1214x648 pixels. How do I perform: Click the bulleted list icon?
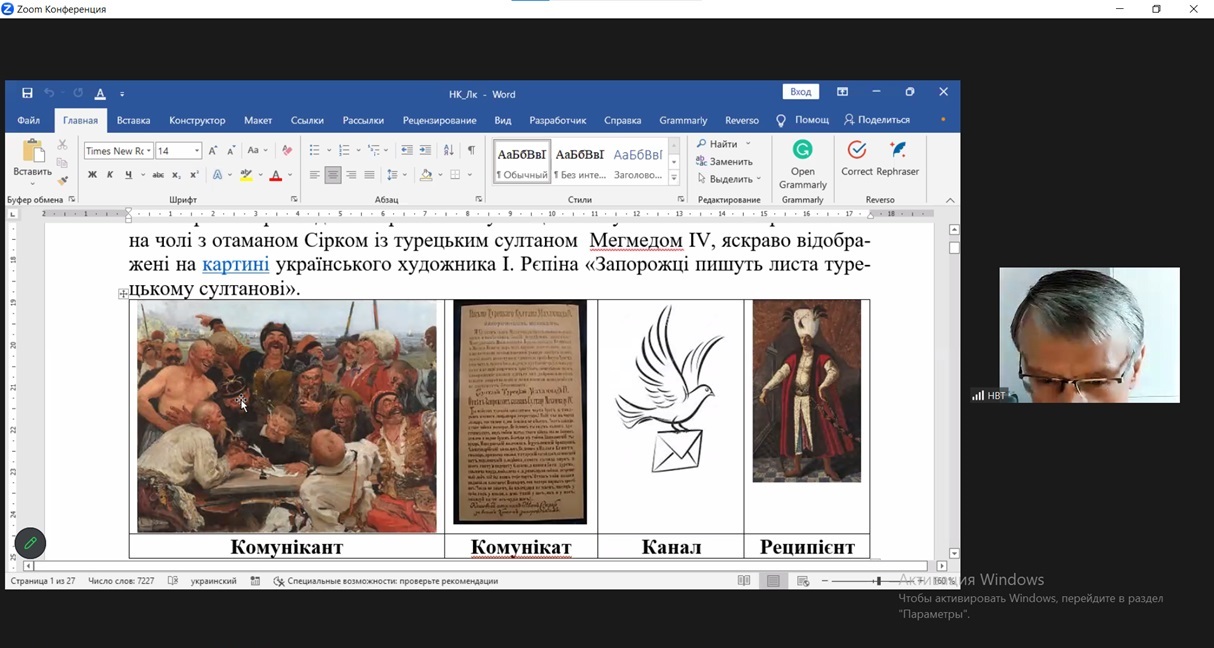click(314, 150)
